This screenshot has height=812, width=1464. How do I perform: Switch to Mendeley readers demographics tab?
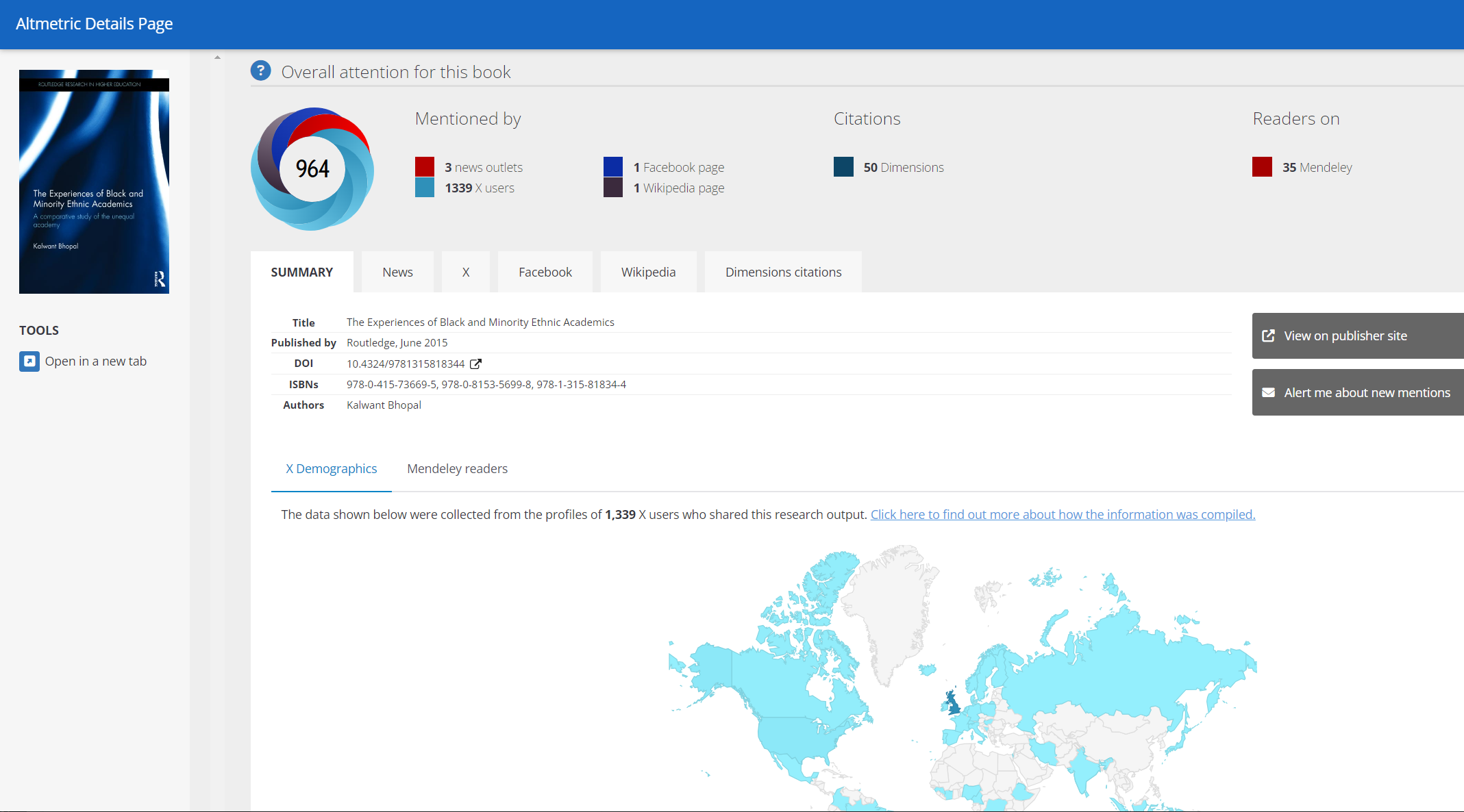457,468
